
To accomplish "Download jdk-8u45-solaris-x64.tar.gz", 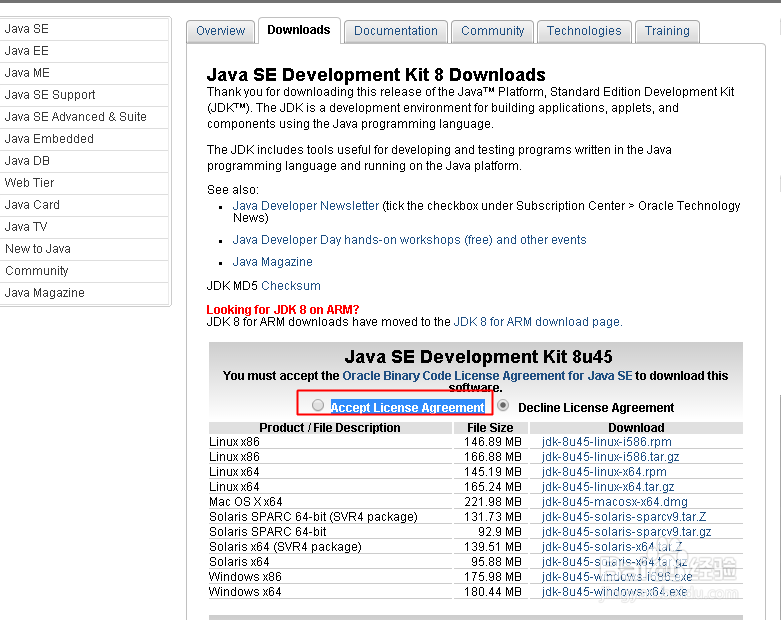I will pos(615,561).
